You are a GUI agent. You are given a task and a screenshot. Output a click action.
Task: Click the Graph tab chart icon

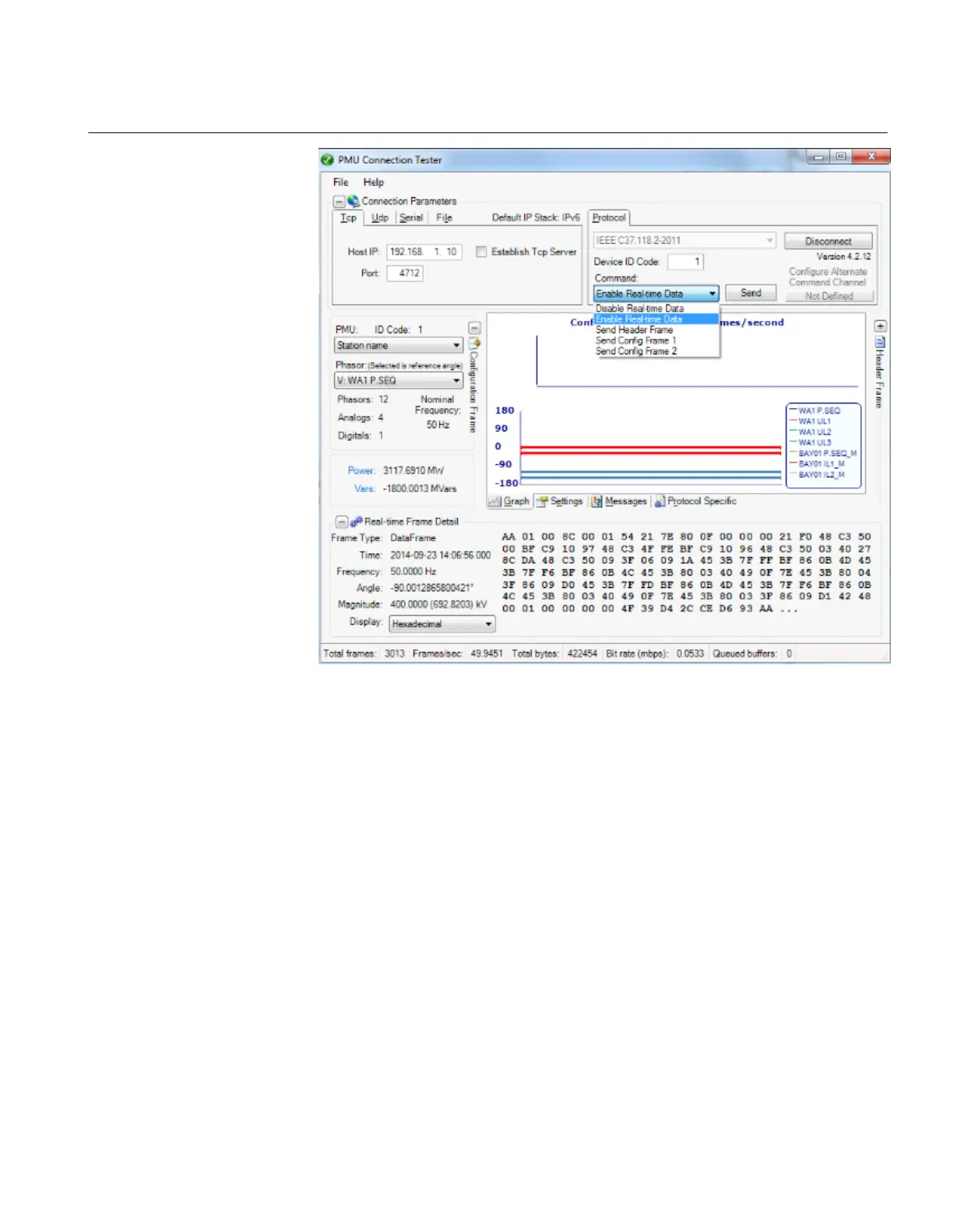pyautogui.click(x=495, y=502)
